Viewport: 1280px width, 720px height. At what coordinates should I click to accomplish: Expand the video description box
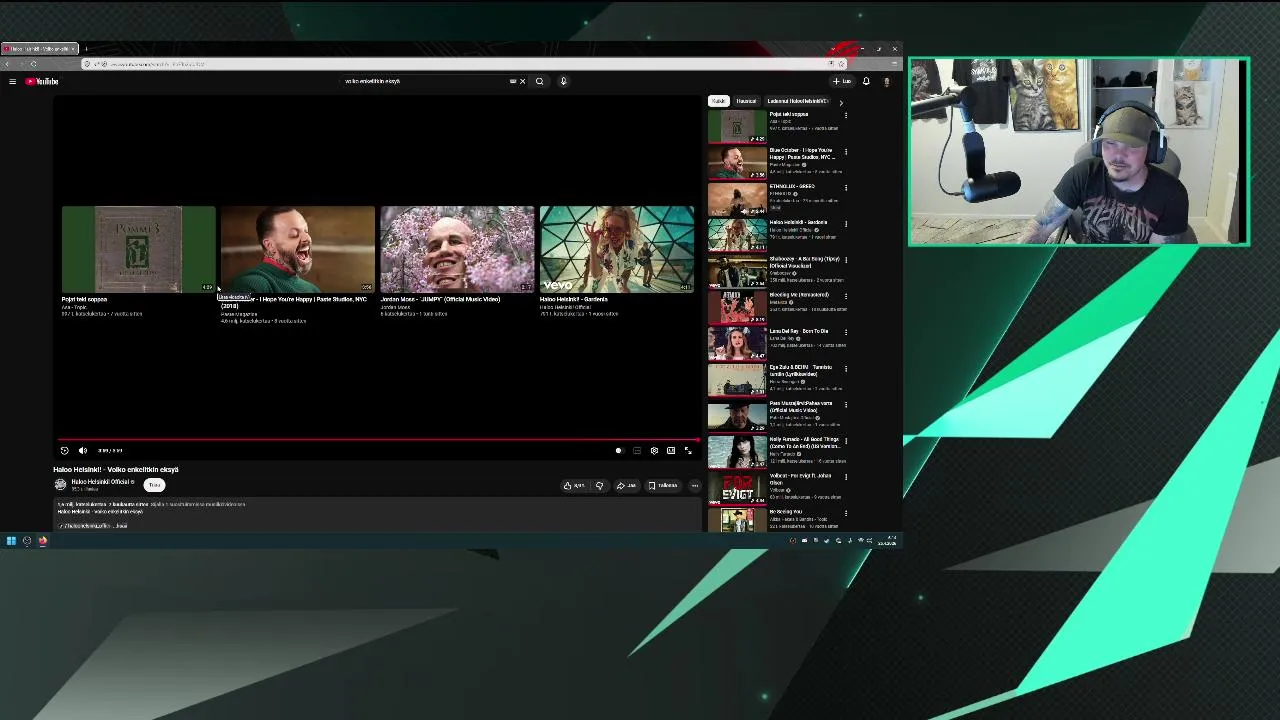[x=378, y=514]
